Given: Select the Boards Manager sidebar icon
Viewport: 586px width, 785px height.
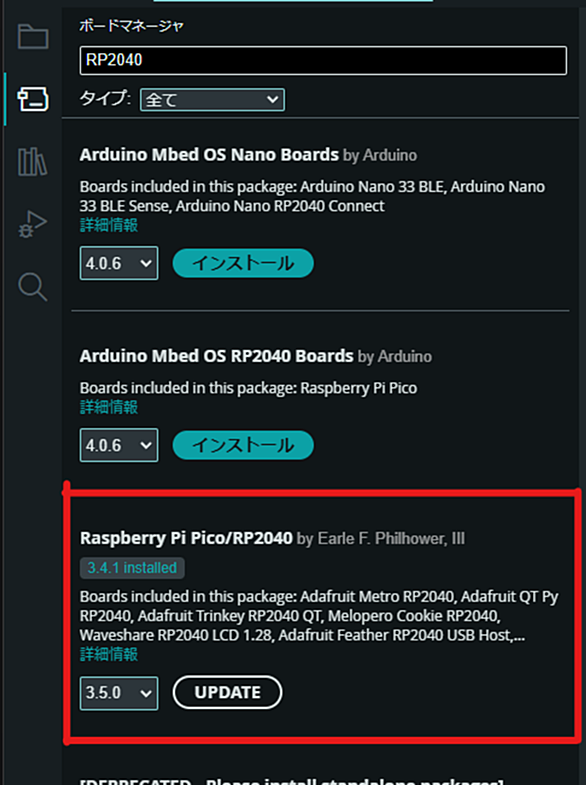Looking at the screenshot, I should (33, 99).
